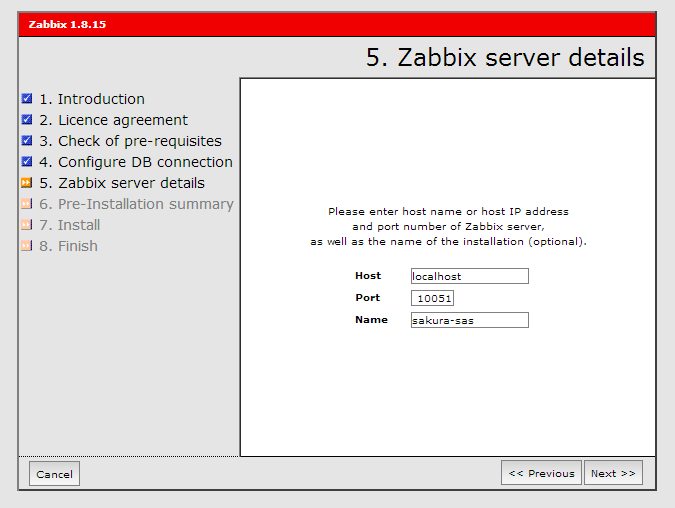
Task: Click the greyed icon beside Pre-Installation summary
Action: [x=27, y=204]
